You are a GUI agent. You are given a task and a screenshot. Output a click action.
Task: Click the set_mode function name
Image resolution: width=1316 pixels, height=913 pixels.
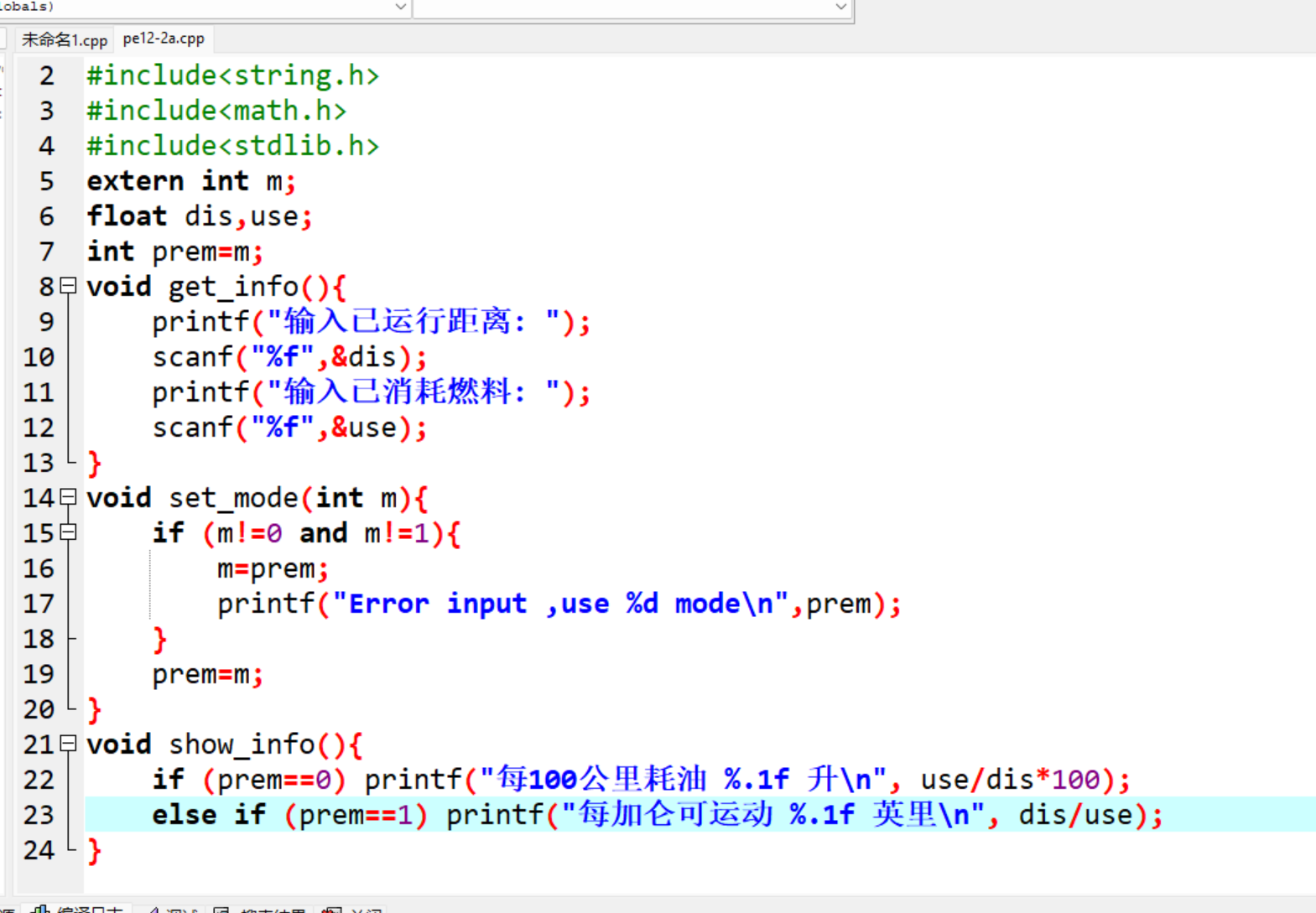pos(233,498)
